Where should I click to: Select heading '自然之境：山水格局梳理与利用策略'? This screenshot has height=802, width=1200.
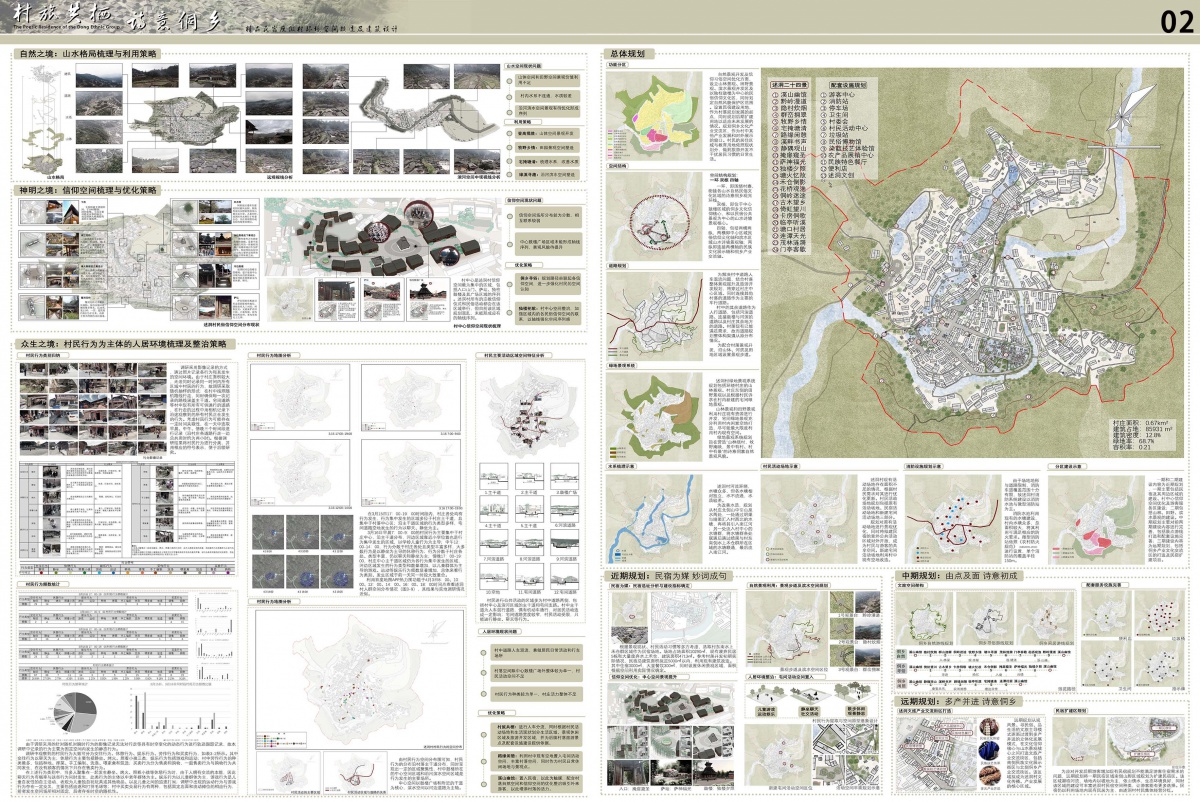point(87,55)
